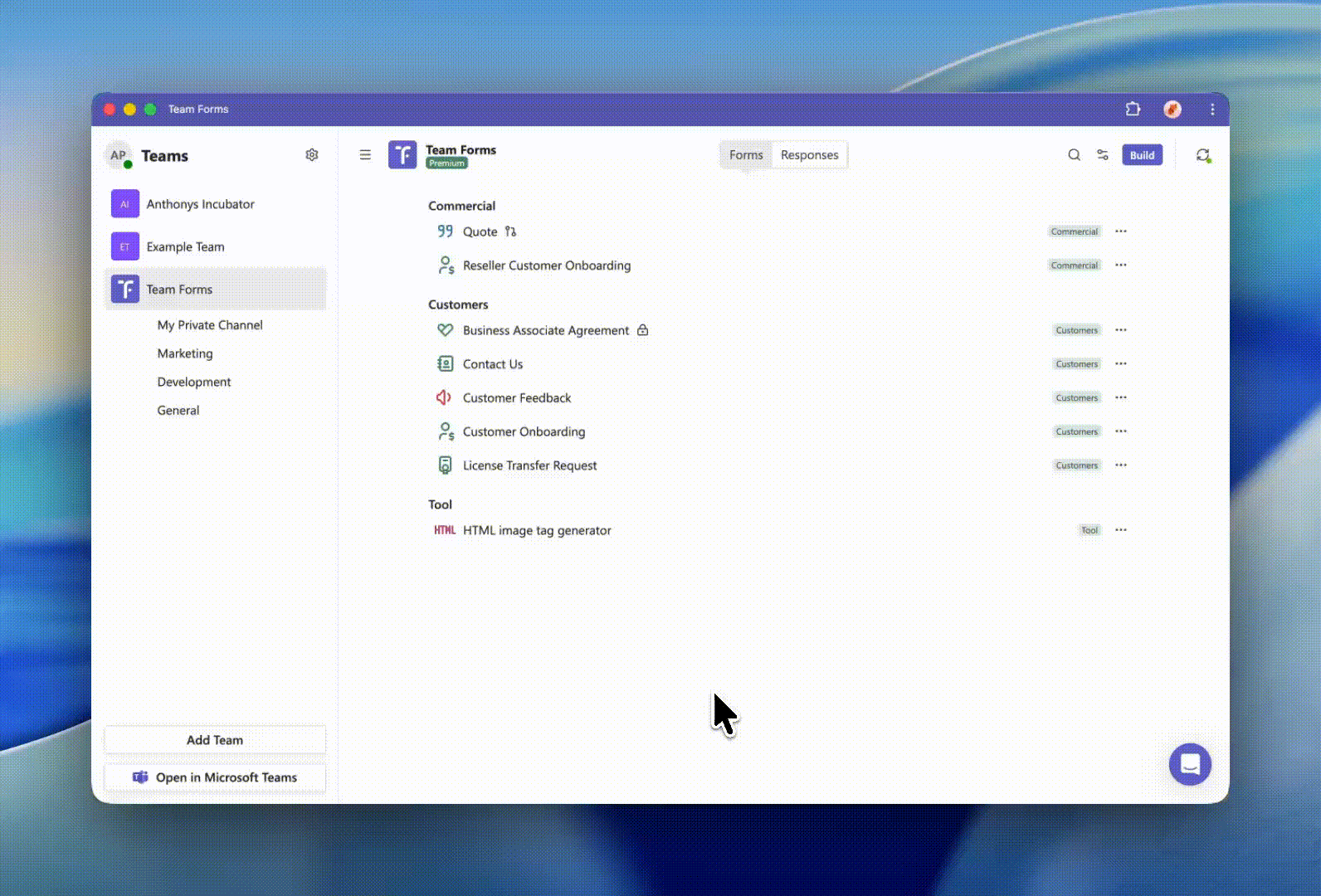Select Example Team in sidebar

(216, 246)
